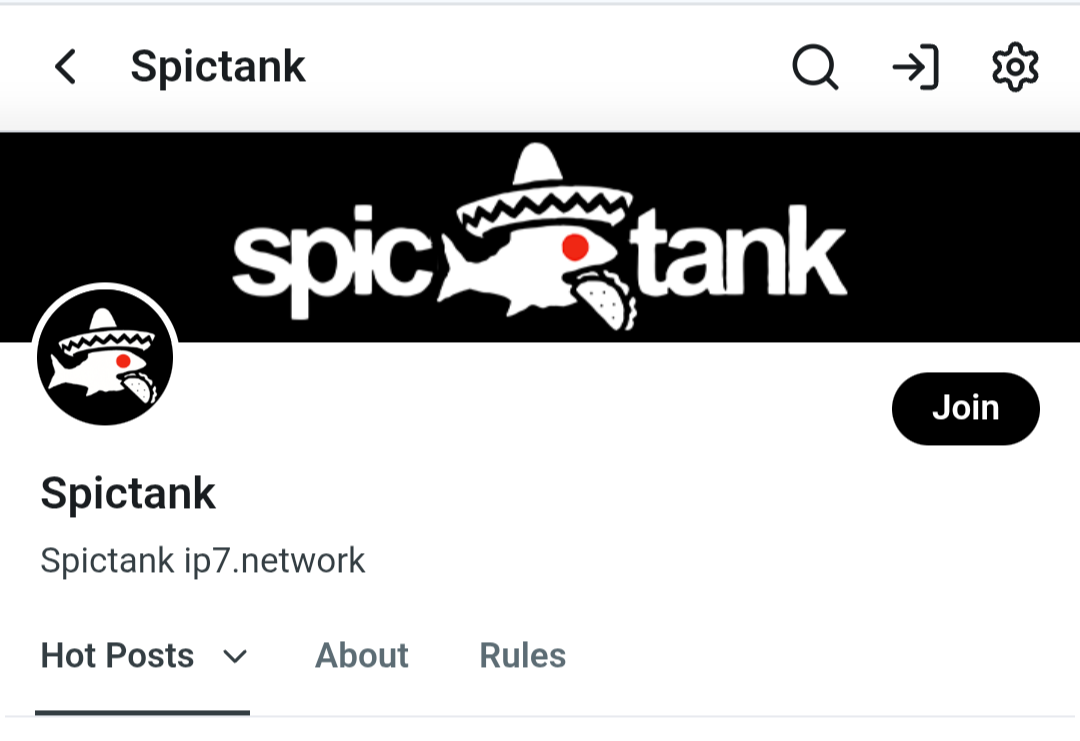Switch to the About tab
Viewport: 1080px width, 741px height.
(362, 655)
